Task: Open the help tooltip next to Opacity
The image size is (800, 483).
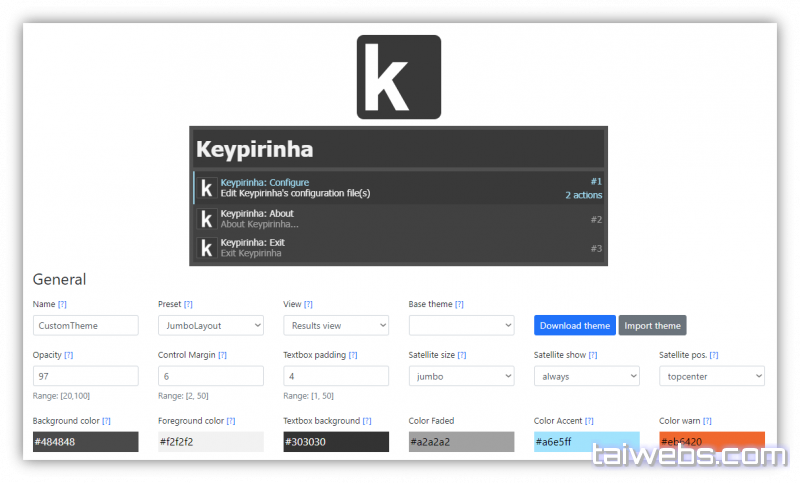Action: pos(69,355)
